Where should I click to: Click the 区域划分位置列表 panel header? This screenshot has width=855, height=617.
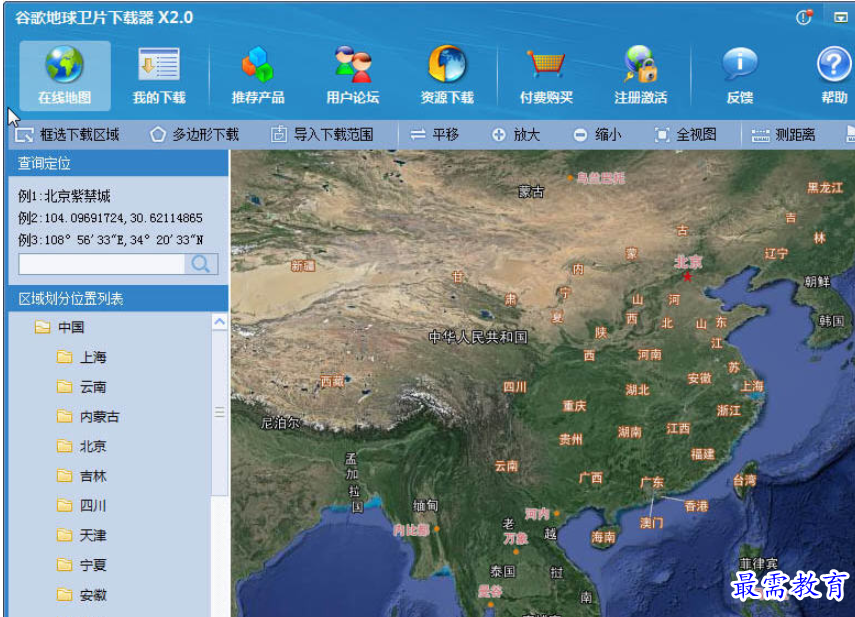[118, 299]
